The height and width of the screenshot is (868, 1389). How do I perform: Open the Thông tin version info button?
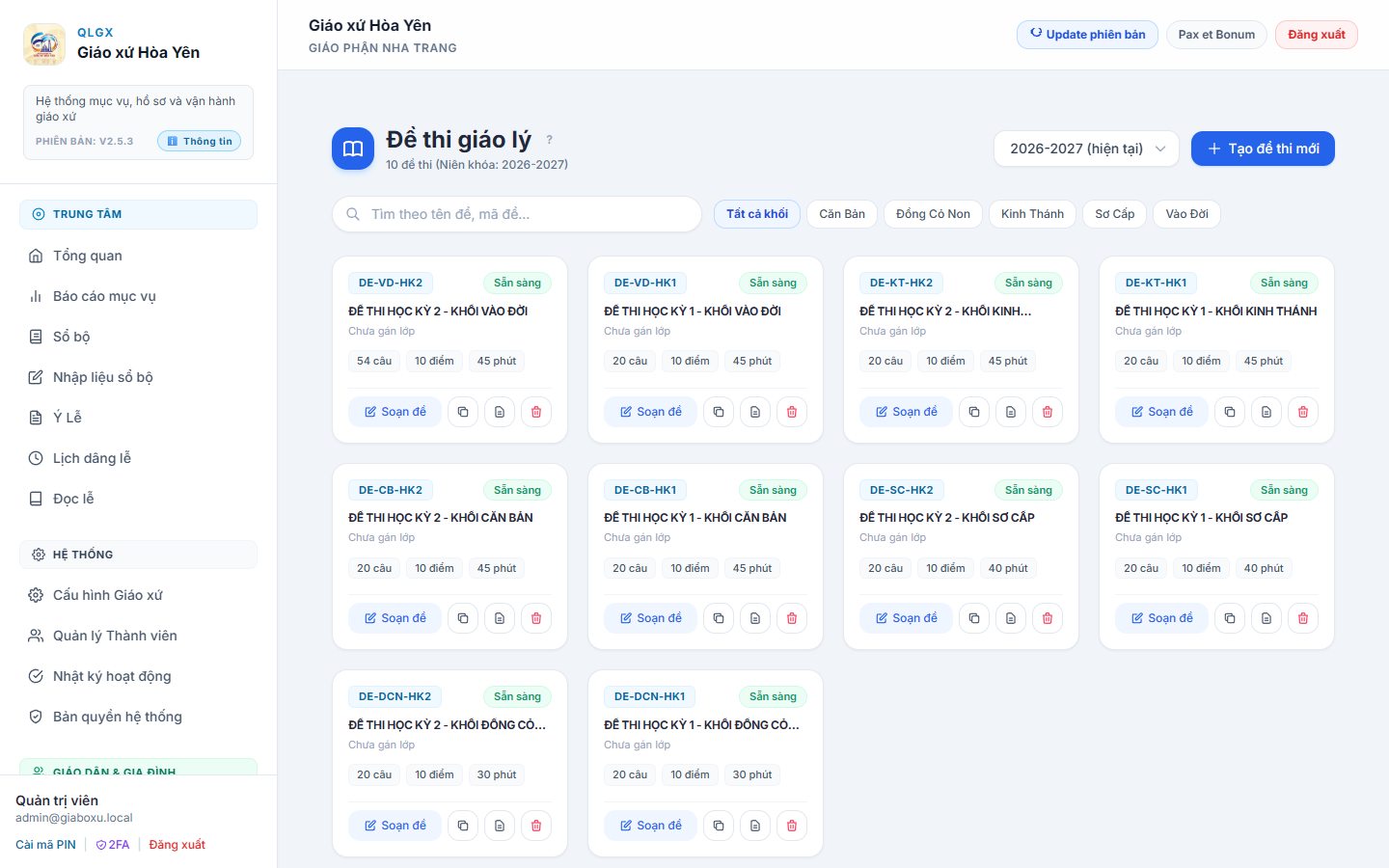[x=200, y=141]
